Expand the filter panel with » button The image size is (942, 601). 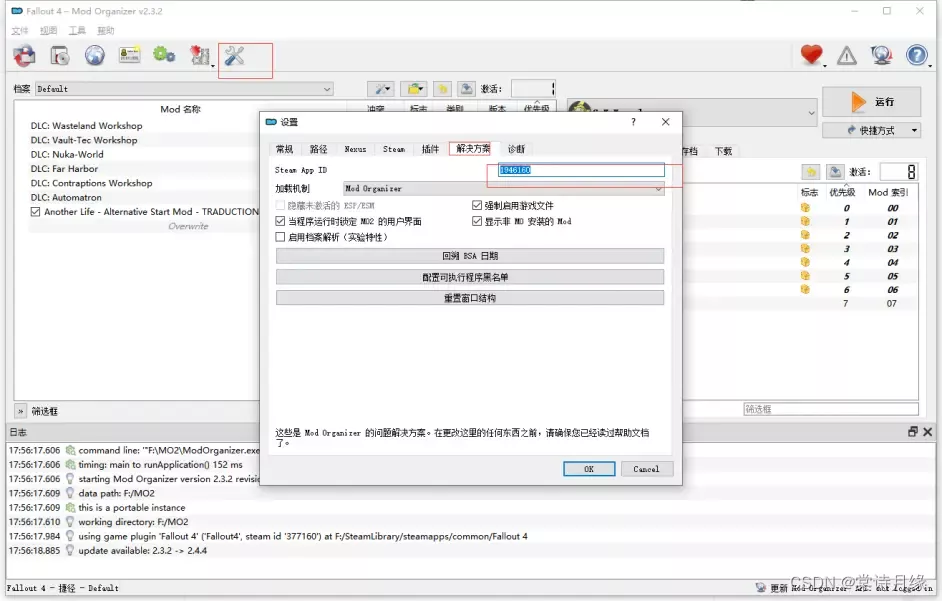click(20, 411)
